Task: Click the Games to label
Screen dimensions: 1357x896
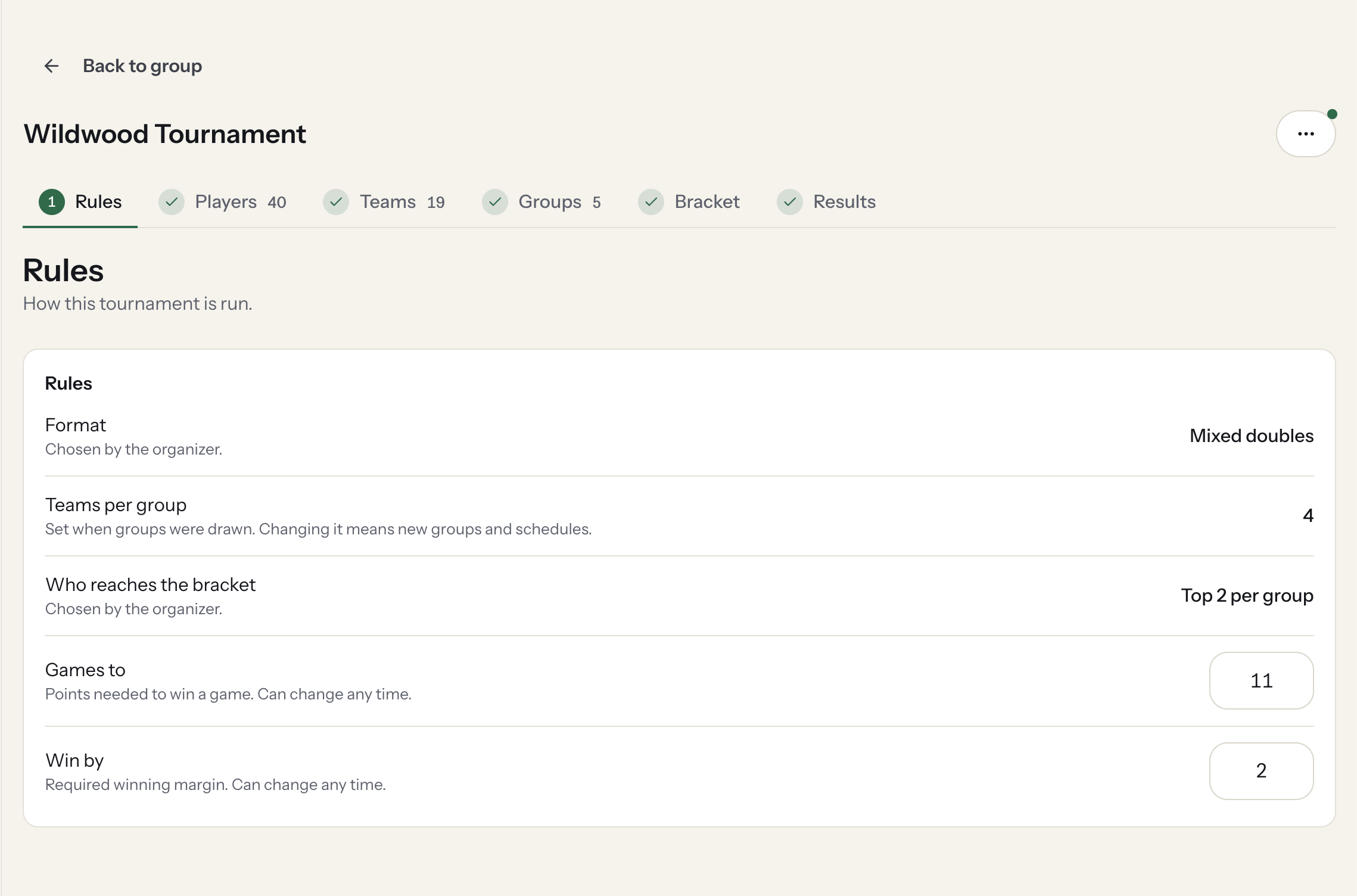Action: pyautogui.click(x=85, y=670)
